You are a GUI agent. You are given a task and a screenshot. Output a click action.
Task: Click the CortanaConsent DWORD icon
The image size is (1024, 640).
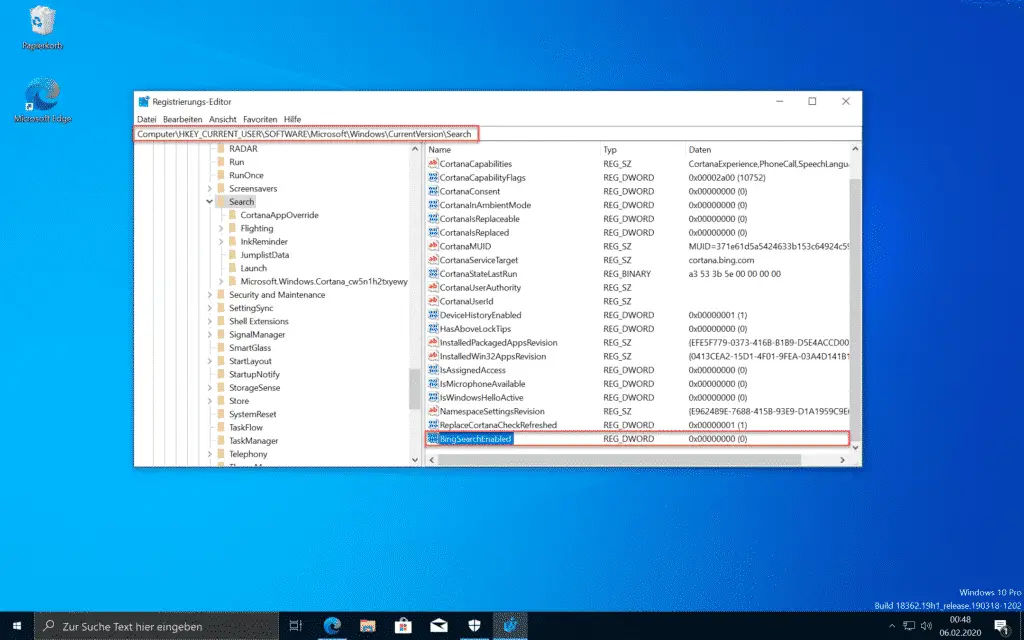[x=433, y=191]
